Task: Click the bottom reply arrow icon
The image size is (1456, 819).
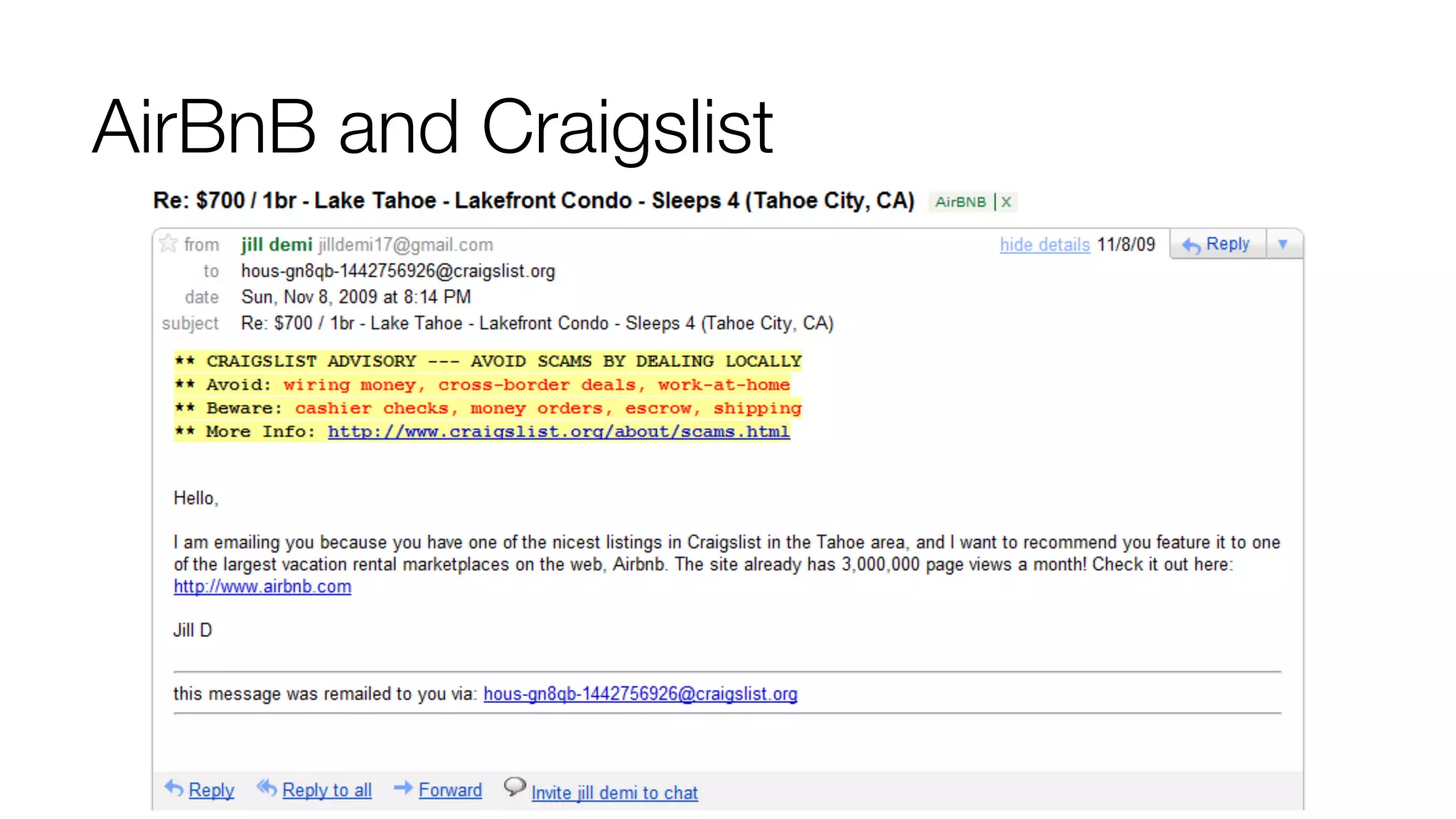Action: point(174,788)
